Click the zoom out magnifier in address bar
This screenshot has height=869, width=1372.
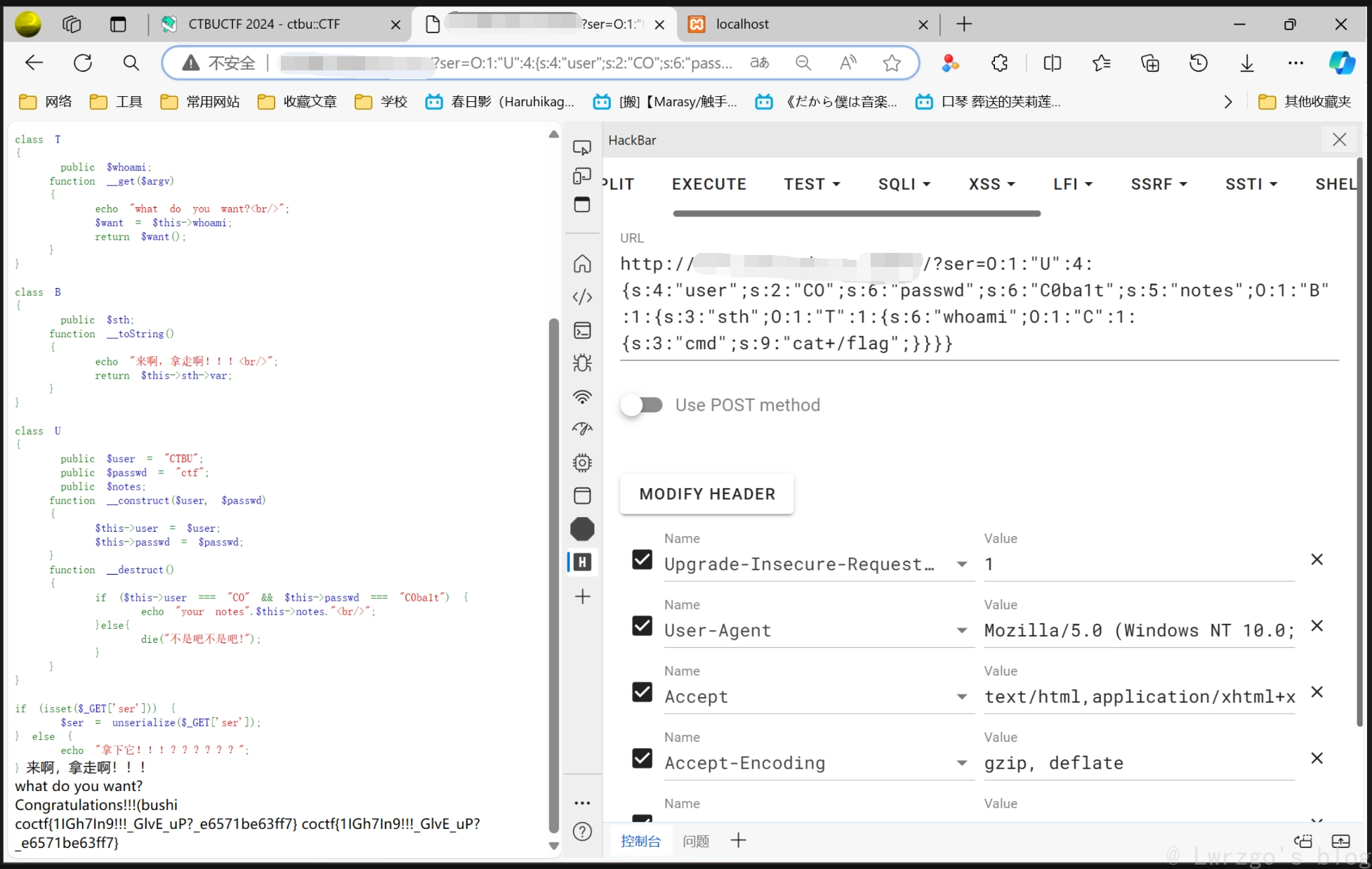pos(803,63)
